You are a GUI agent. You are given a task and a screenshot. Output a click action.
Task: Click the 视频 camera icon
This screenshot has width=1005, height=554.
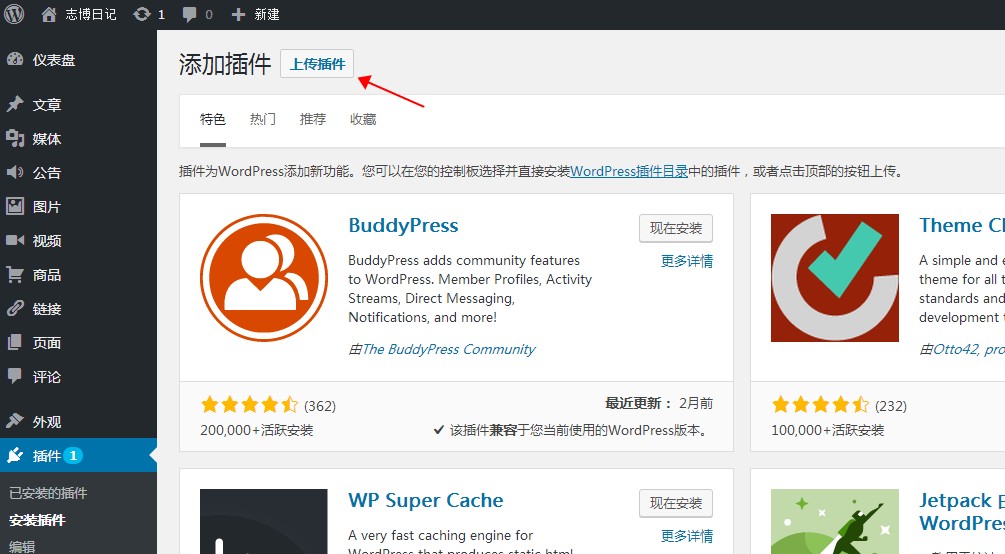15,240
